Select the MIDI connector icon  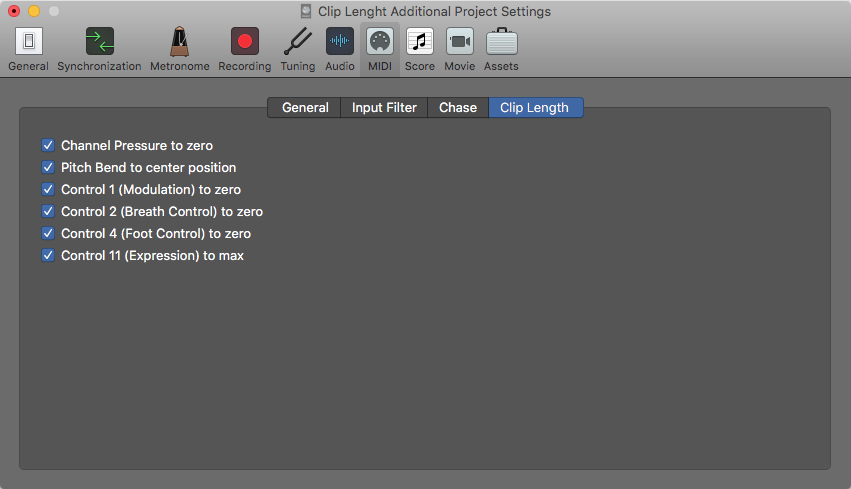380,41
